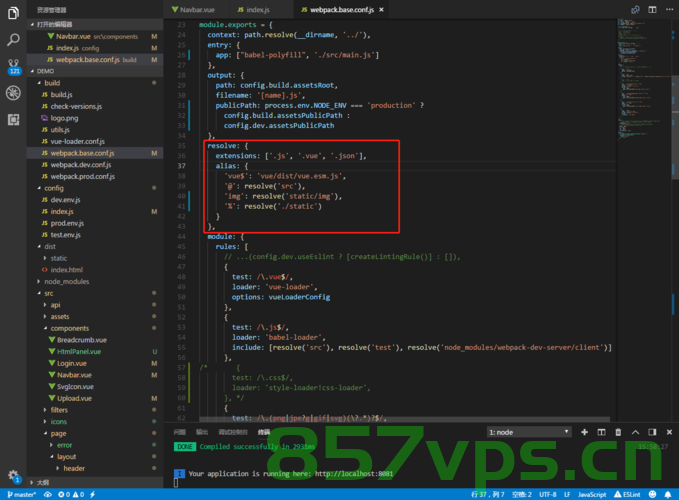Open check-versions.js in the file tree
This screenshot has height=500, width=679.
coord(95,106)
